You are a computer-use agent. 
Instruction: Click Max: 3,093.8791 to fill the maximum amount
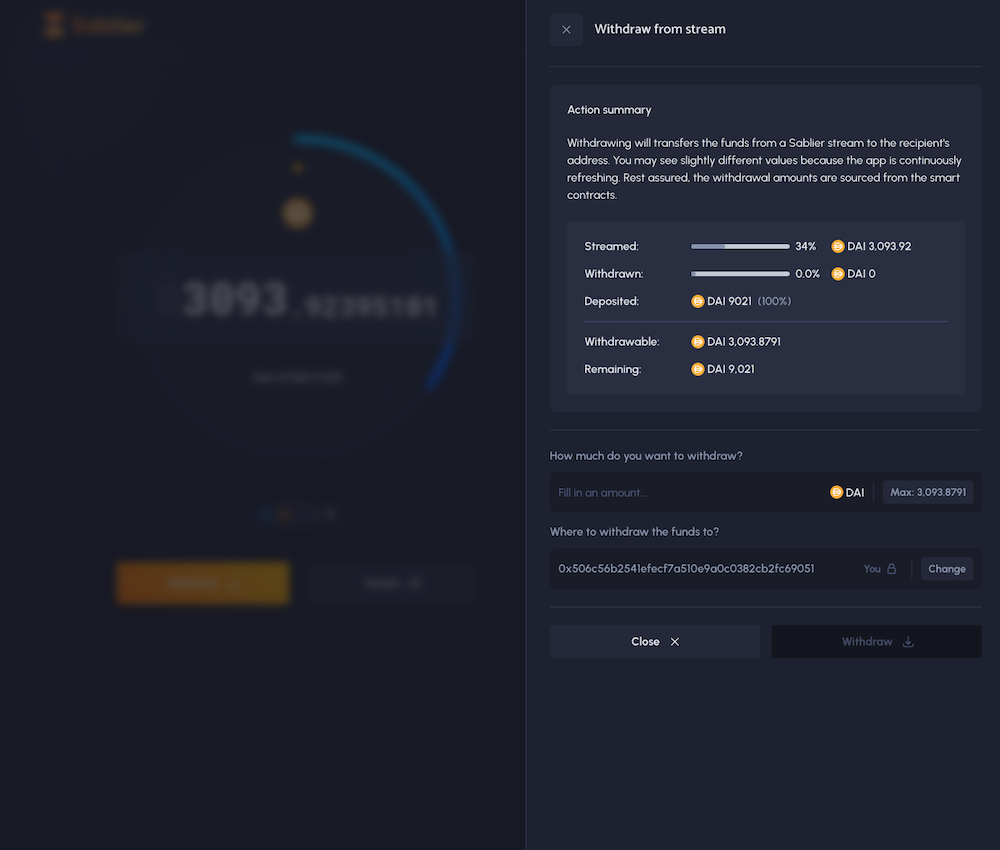pyautogui.click(x=928, y=492)
